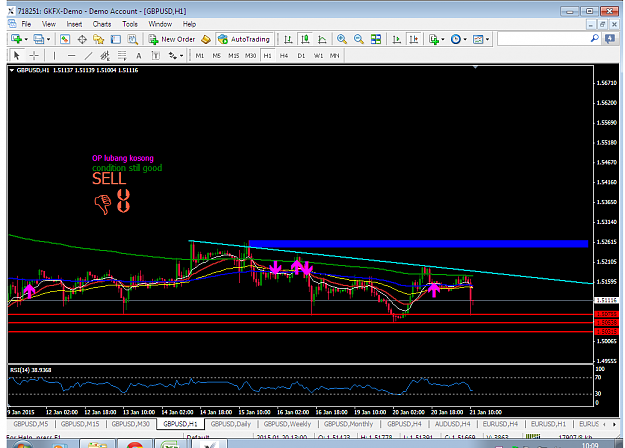Open the Profiles toolbar icon
625x448 pixels.
[38, 39]
